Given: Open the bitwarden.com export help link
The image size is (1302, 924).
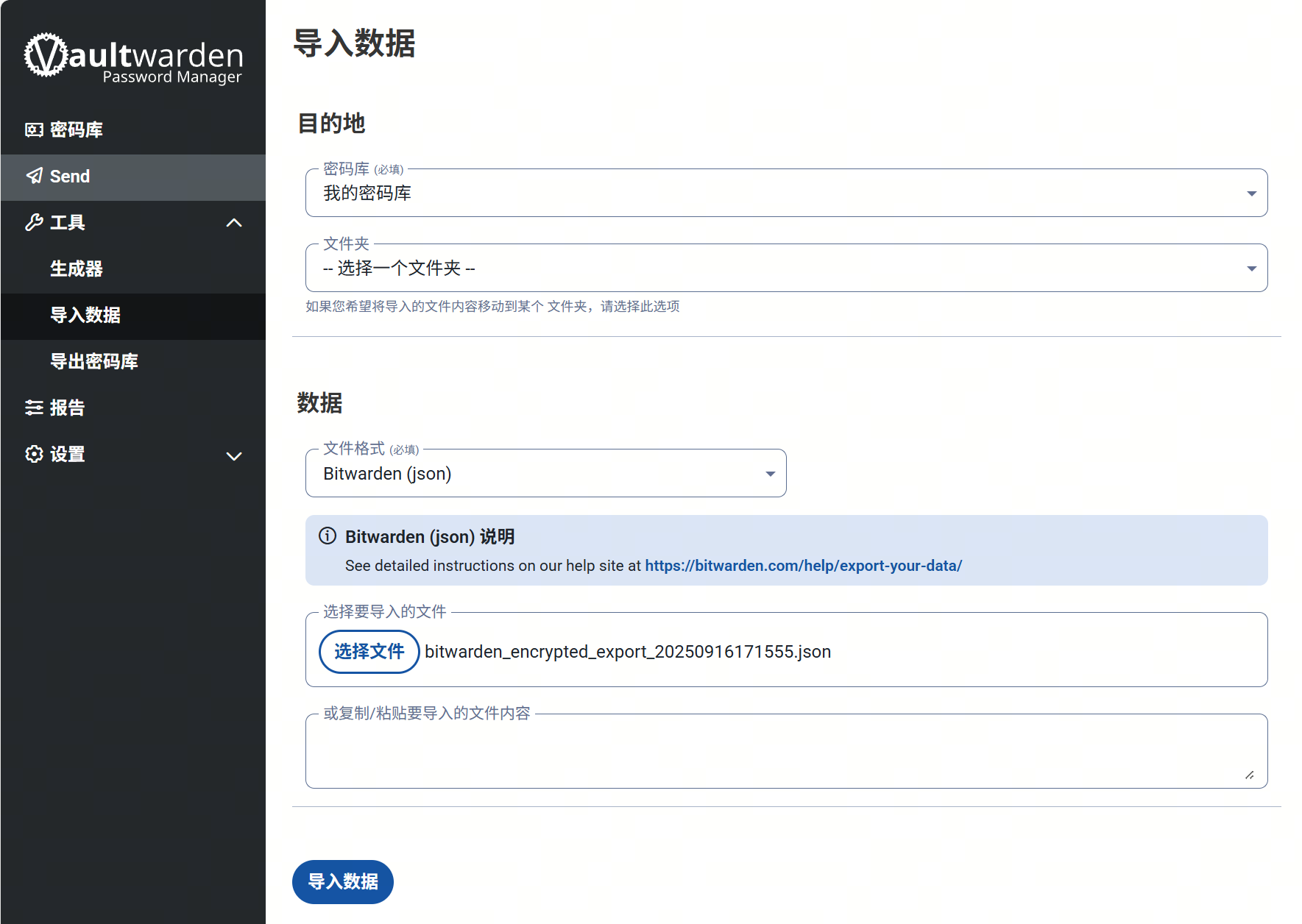Looking at the screenshot, I should click(803, 566).
